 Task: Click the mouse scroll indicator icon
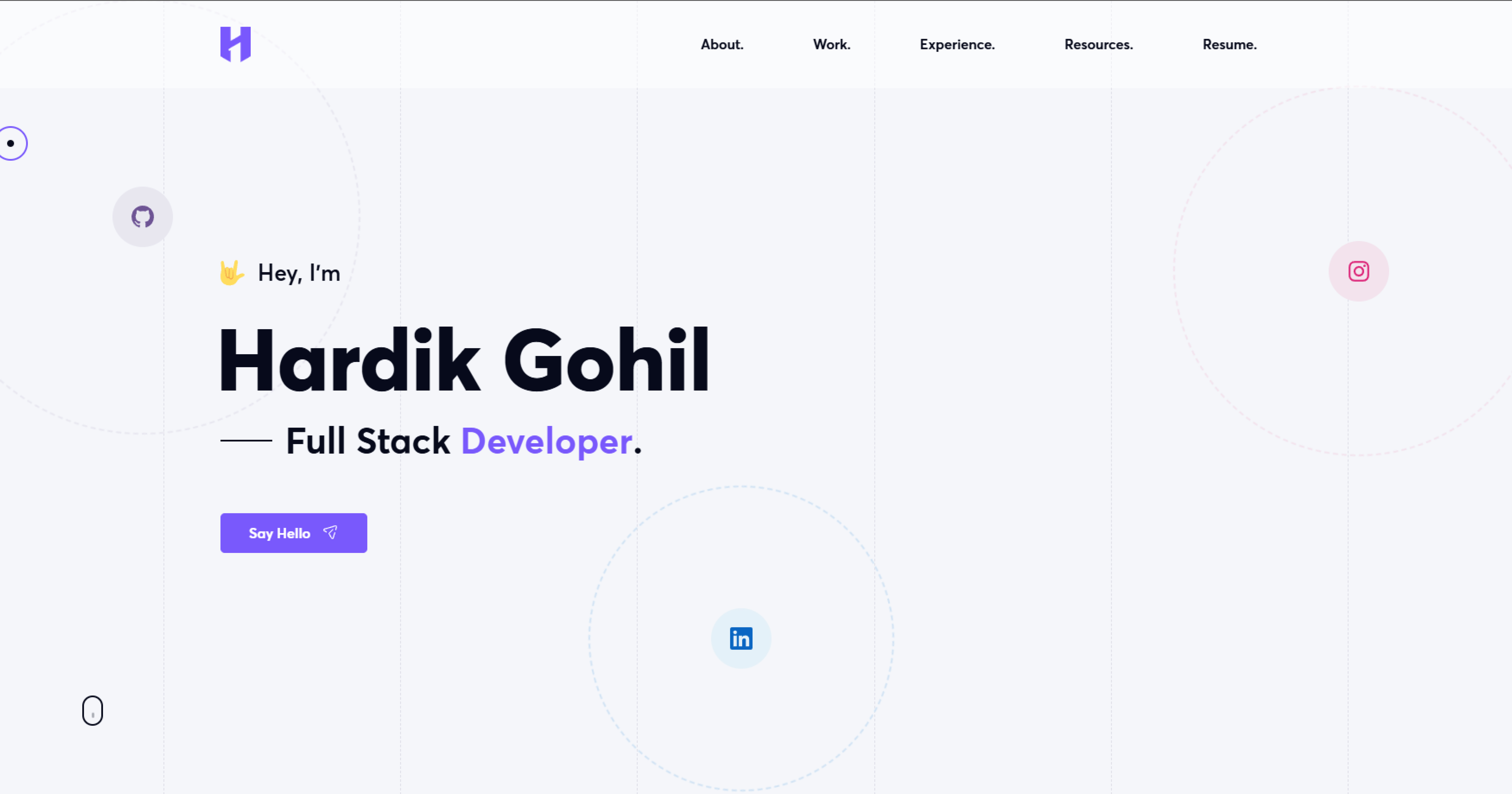point(92,711)
